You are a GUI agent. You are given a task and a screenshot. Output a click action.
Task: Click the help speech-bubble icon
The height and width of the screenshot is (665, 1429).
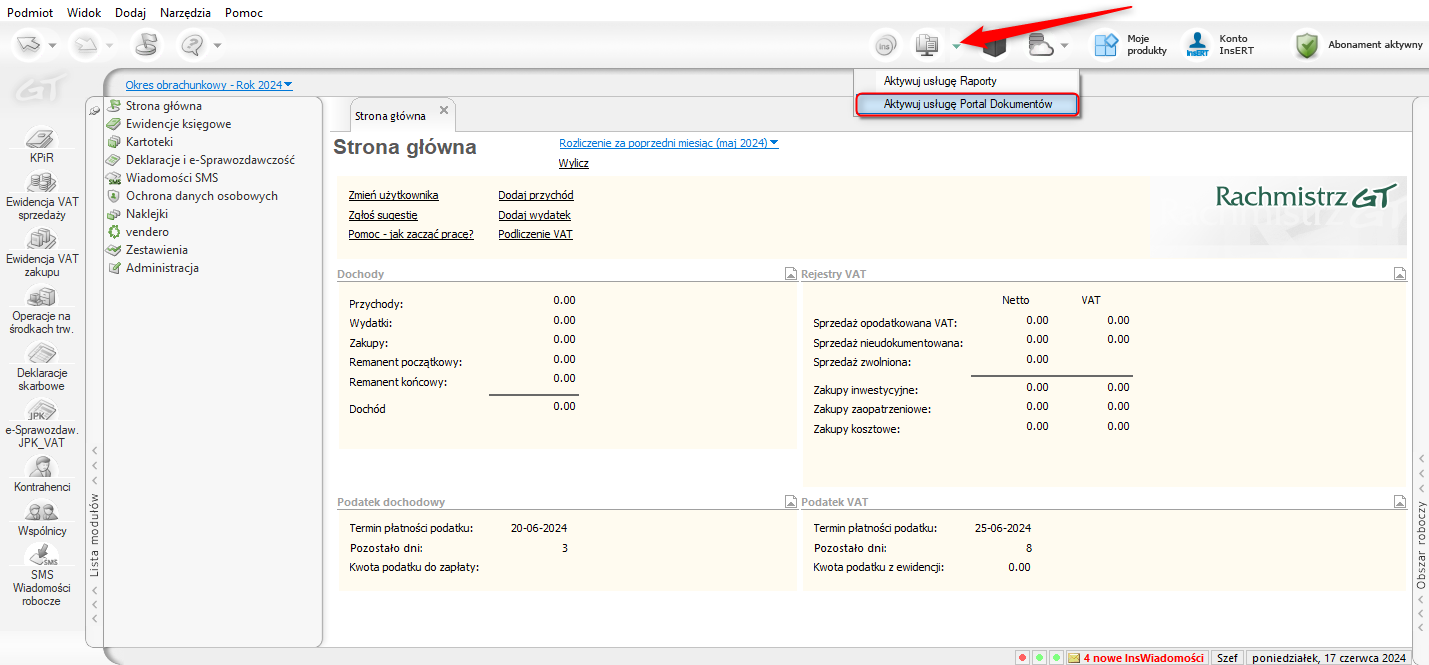193,44
